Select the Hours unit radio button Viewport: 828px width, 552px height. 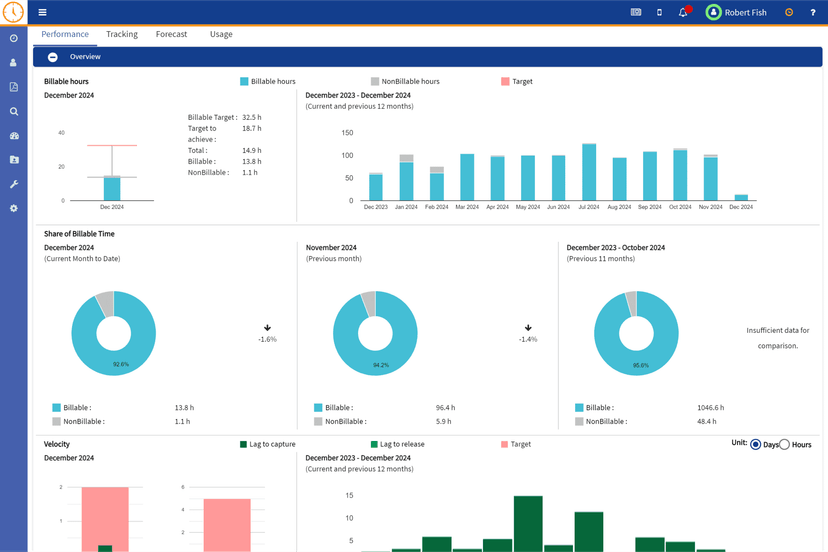pyautogui.click(x=784, y=444)
